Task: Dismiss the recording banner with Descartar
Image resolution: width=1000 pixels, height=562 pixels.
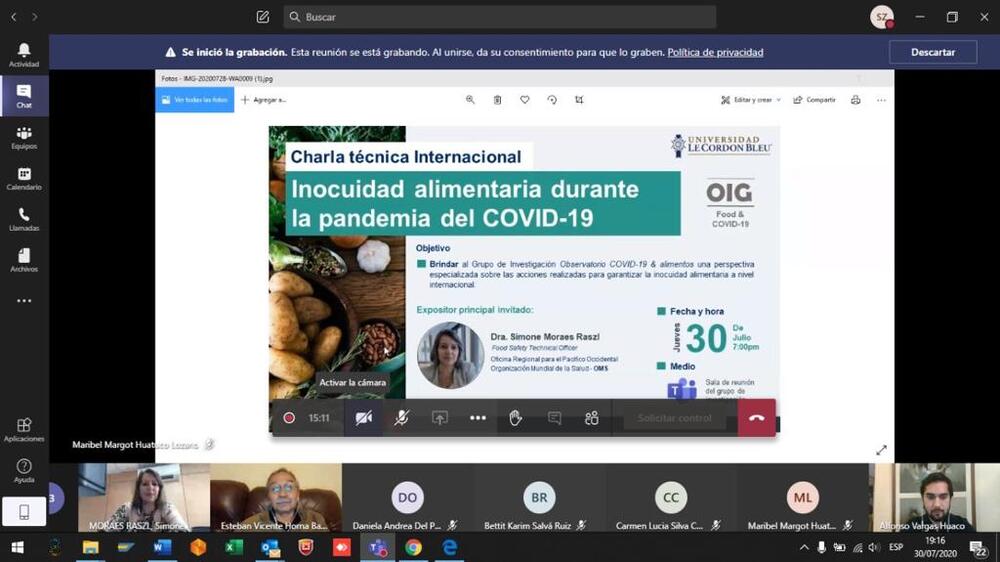Action: tap(932, 52)
